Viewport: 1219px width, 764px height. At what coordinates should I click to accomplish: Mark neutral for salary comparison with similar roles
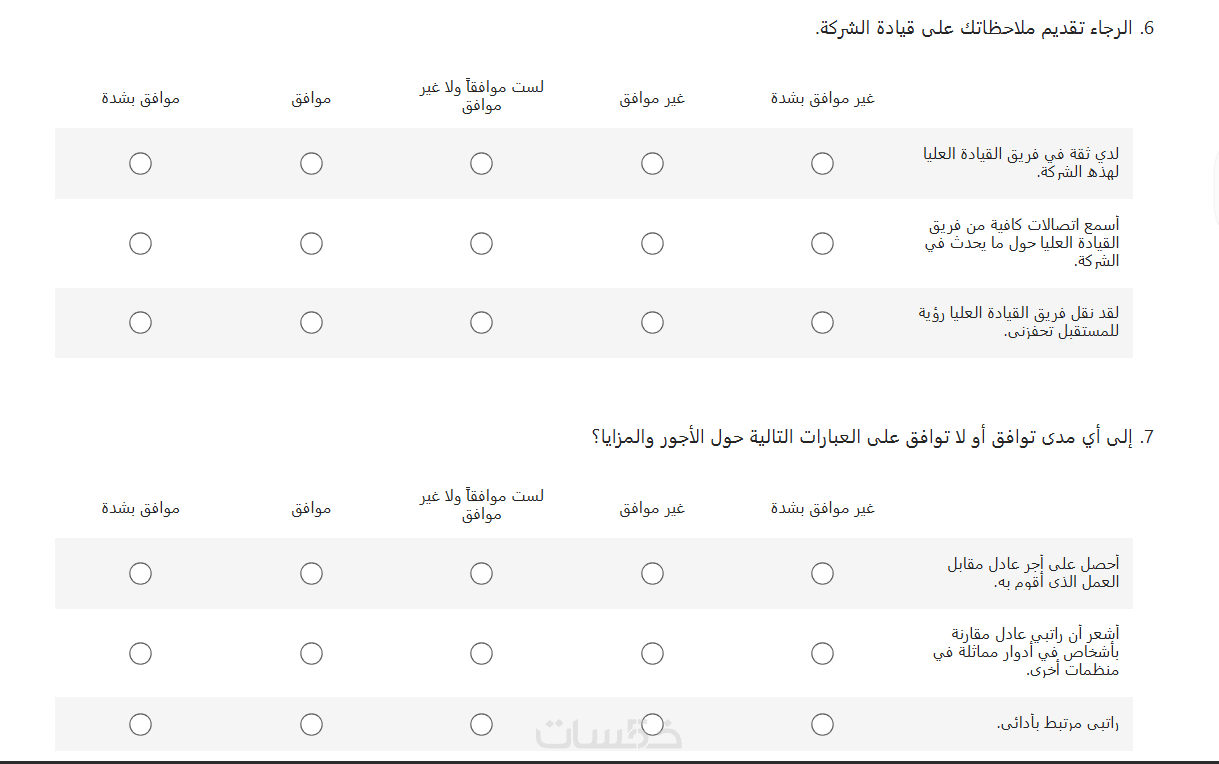pyautogui.click(x=481, y=653)
